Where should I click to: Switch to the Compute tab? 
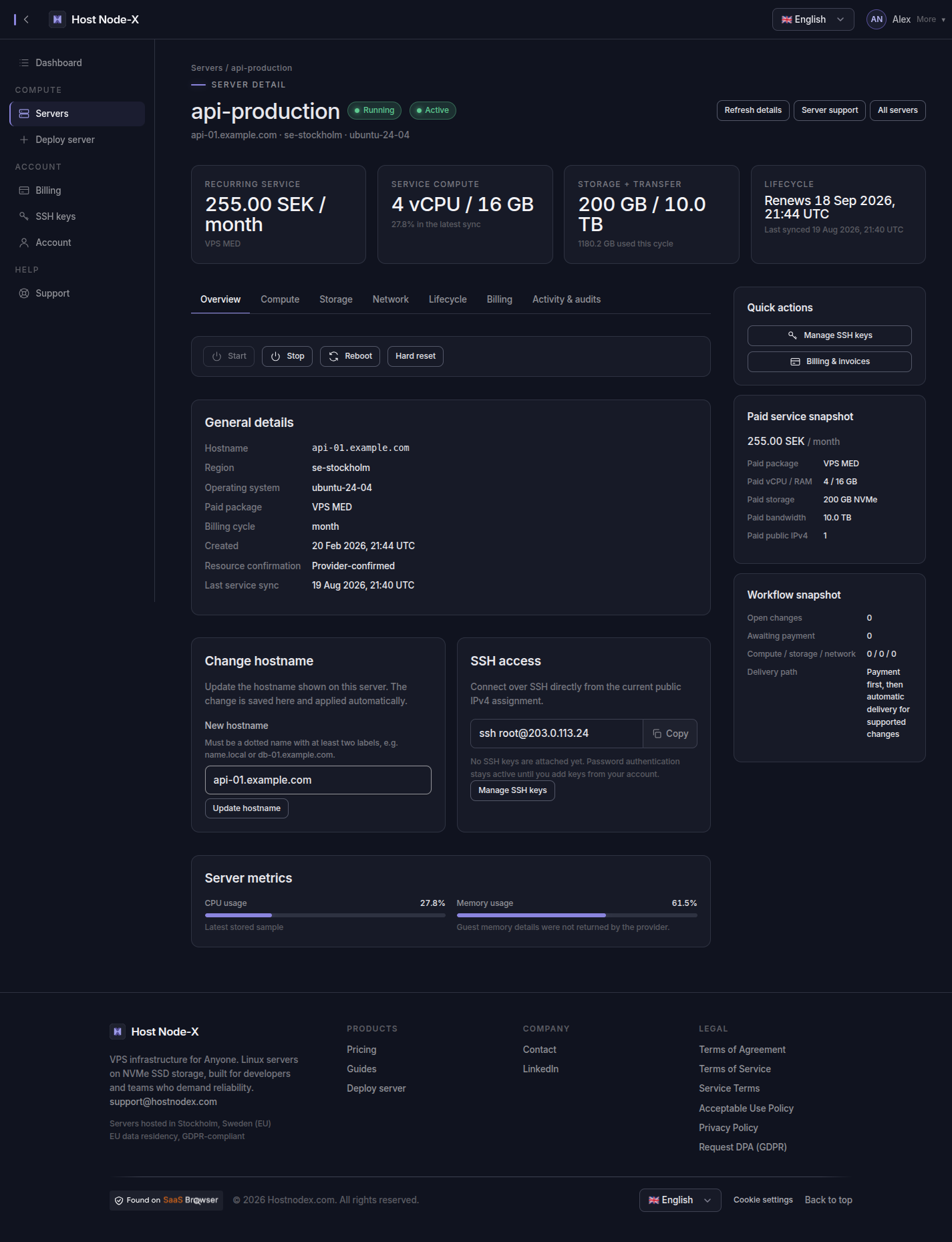(280, 299)
